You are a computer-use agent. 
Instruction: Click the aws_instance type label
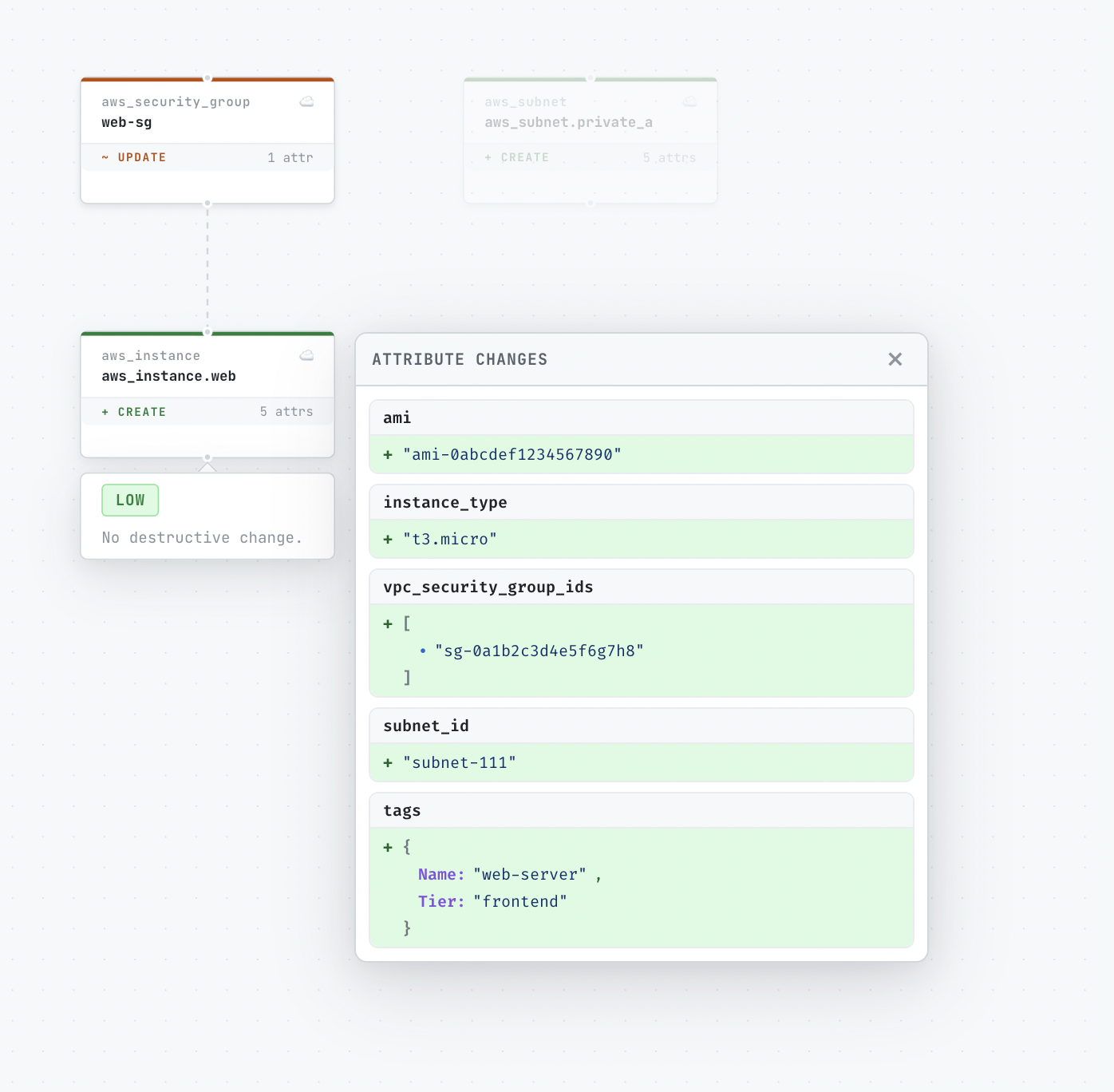(151, 355)
